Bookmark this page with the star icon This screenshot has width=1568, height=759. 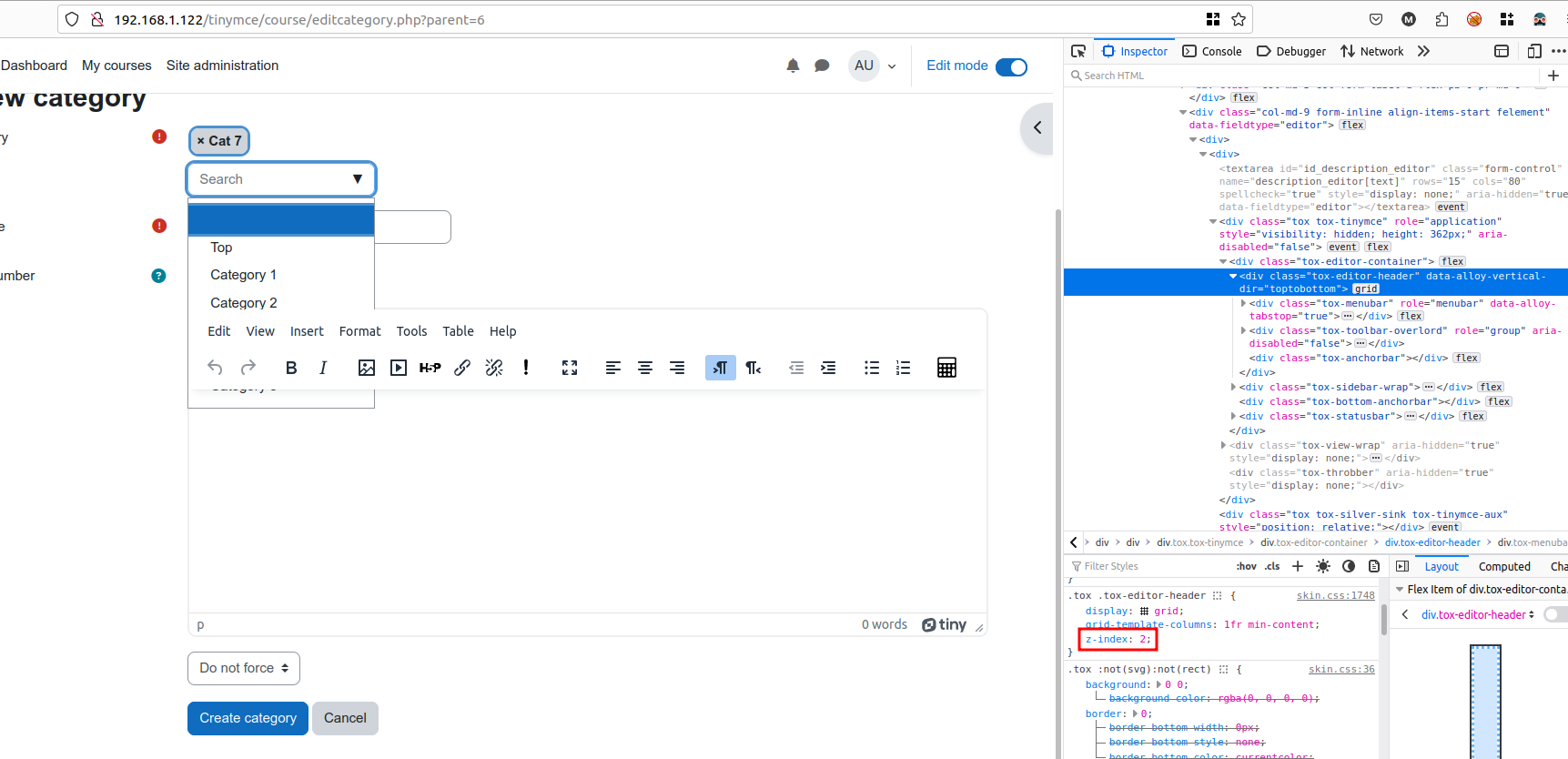(1239, 19)
